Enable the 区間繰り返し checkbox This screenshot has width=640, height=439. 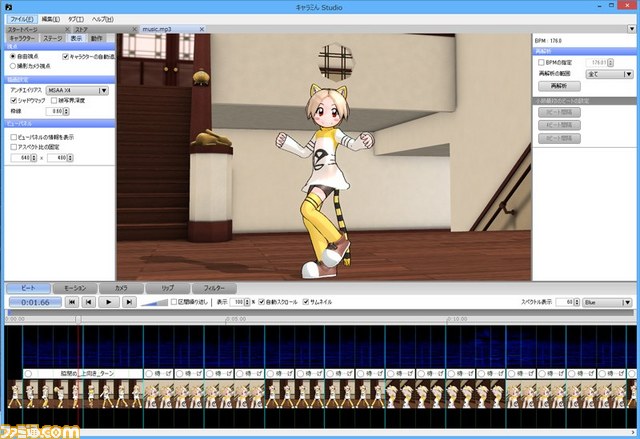click(174, 302)
